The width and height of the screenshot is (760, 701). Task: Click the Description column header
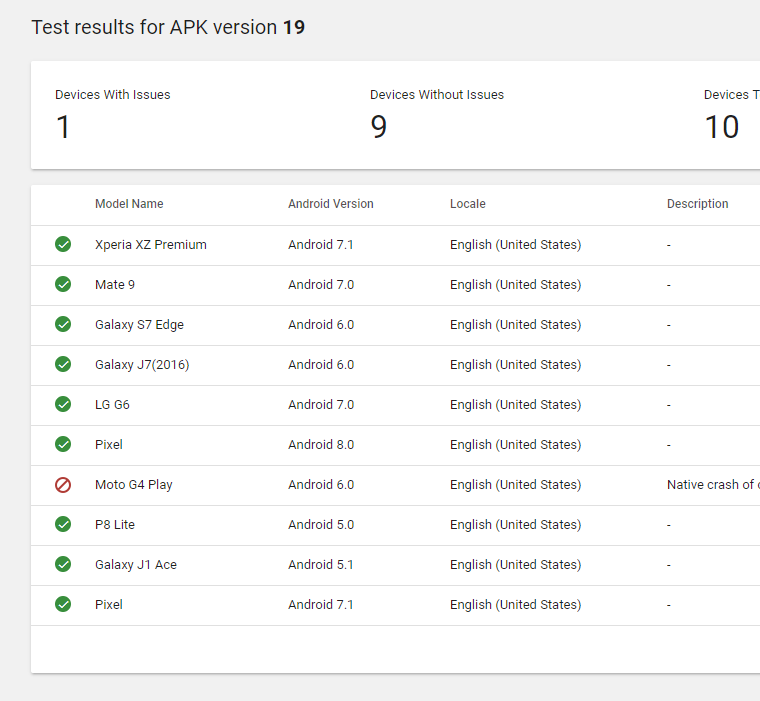tap(697, 204)
